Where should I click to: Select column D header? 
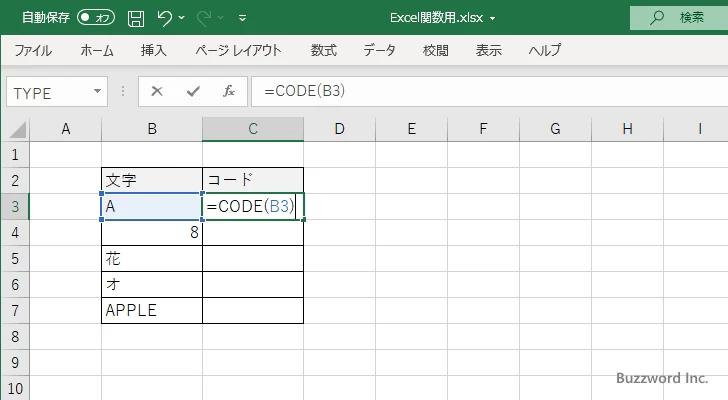coord(339,129)
